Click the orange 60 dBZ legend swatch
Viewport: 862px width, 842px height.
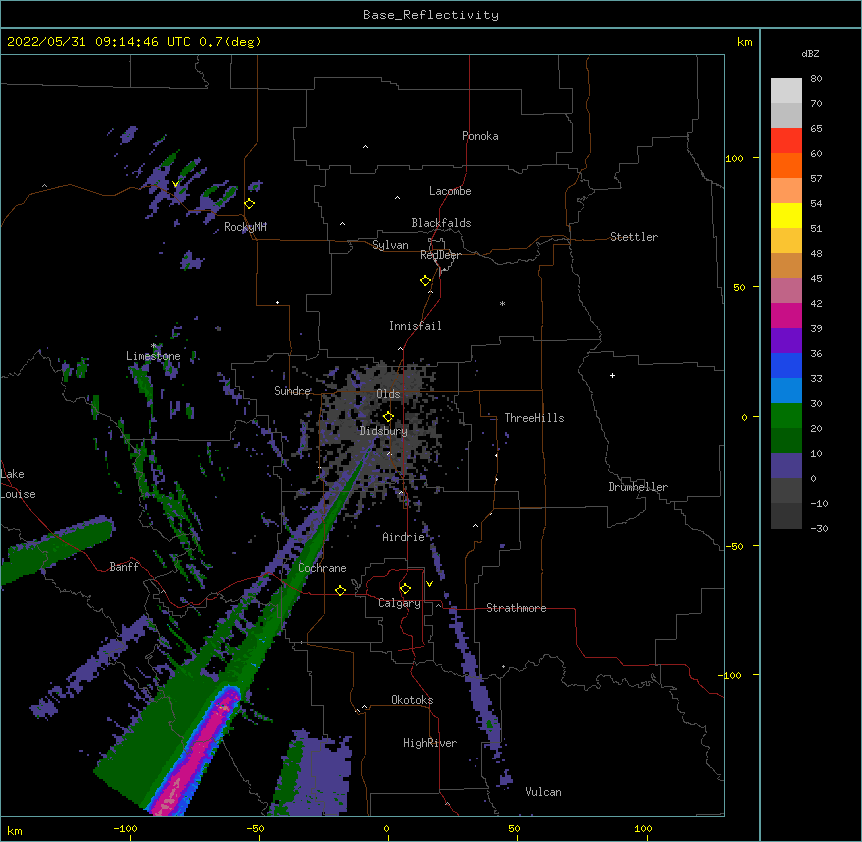click(786, 165)
